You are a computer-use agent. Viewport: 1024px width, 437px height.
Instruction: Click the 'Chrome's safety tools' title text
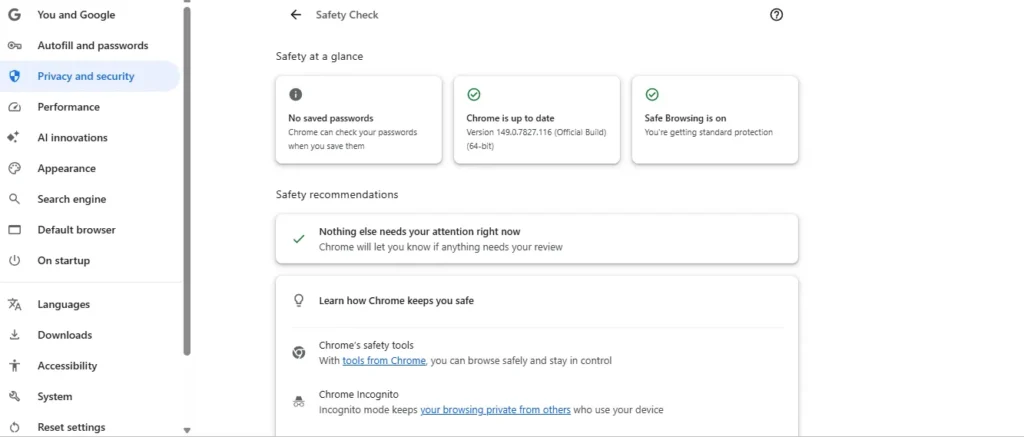[366, 345]
